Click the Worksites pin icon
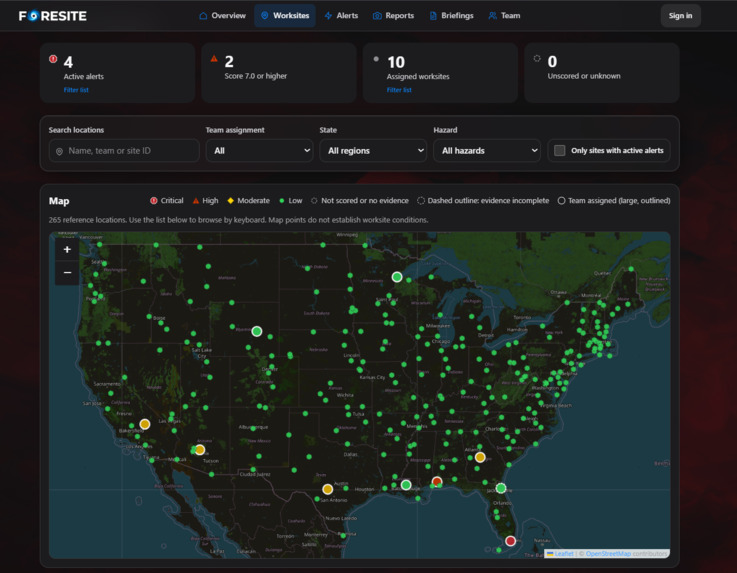 point(265,16)
